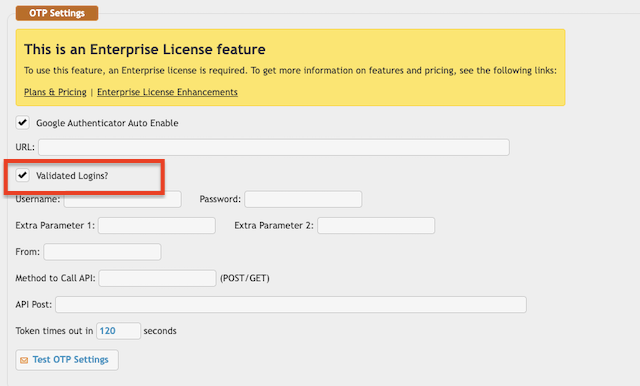Click the 'Validated Logins?' label text
Image resolution: width=640 pixels, height=386 pixels.
click(x=72, y=176)
